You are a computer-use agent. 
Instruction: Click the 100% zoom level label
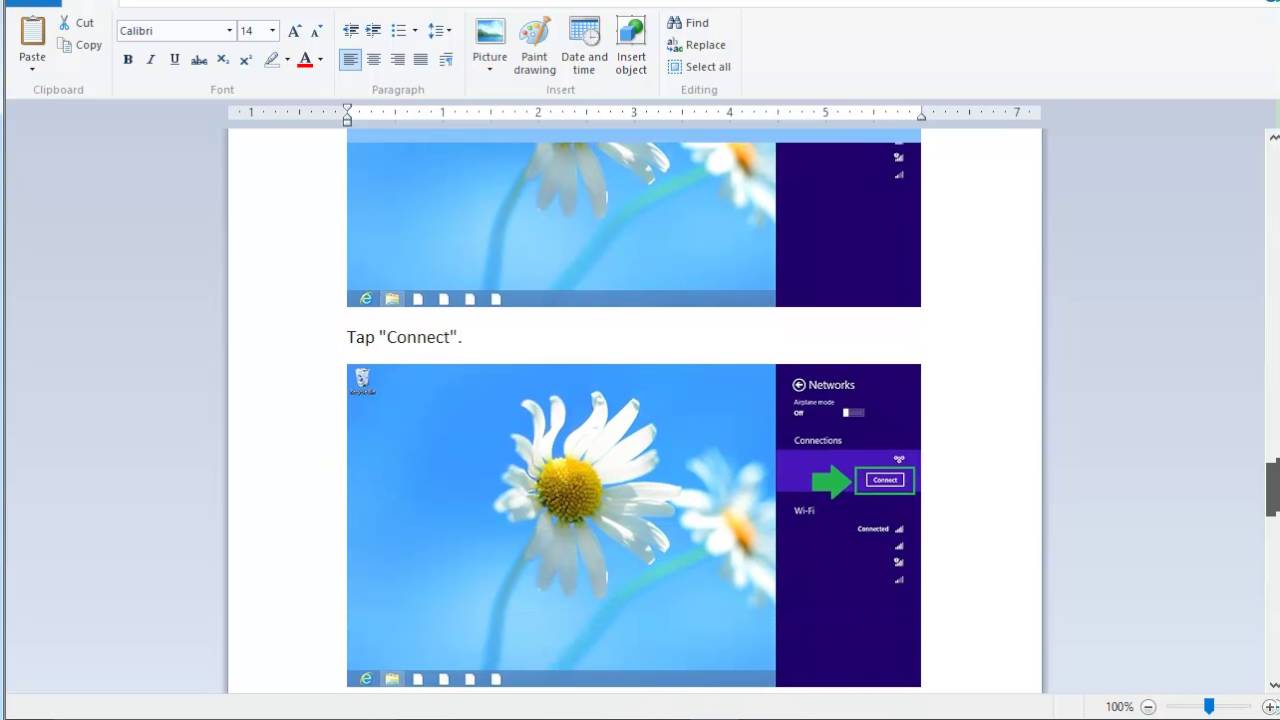tap(1119, 707)
